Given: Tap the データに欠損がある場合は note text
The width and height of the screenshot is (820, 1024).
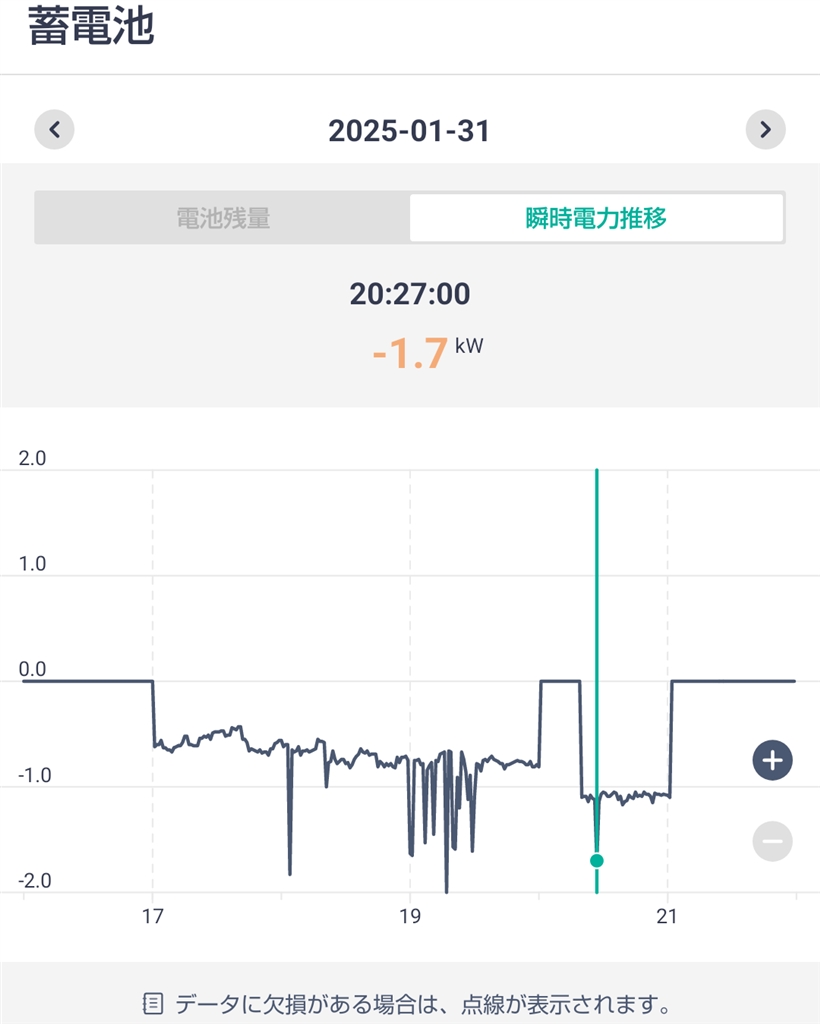Looking at the screenshot, I should [422, 1002].
